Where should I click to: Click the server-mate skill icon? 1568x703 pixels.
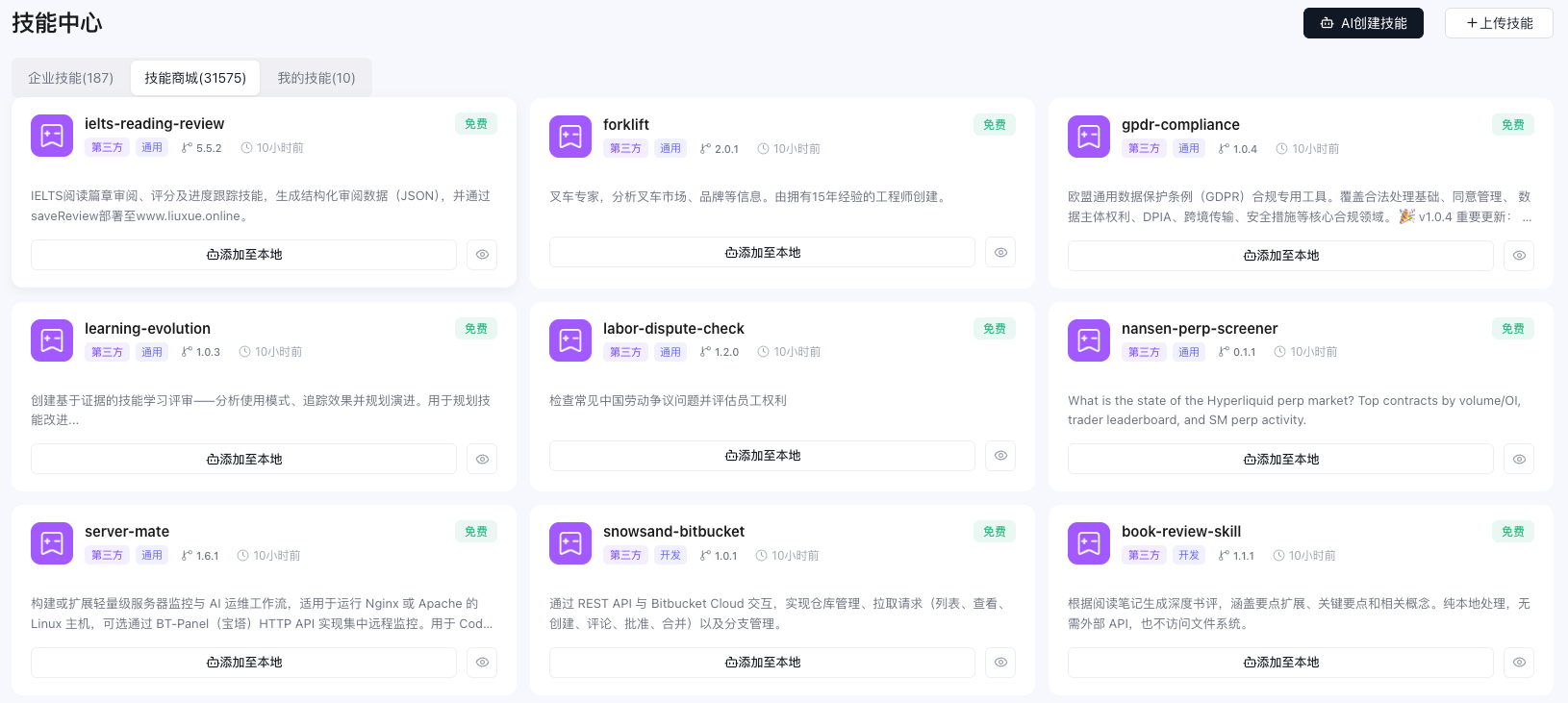click(x=52, y=543)
